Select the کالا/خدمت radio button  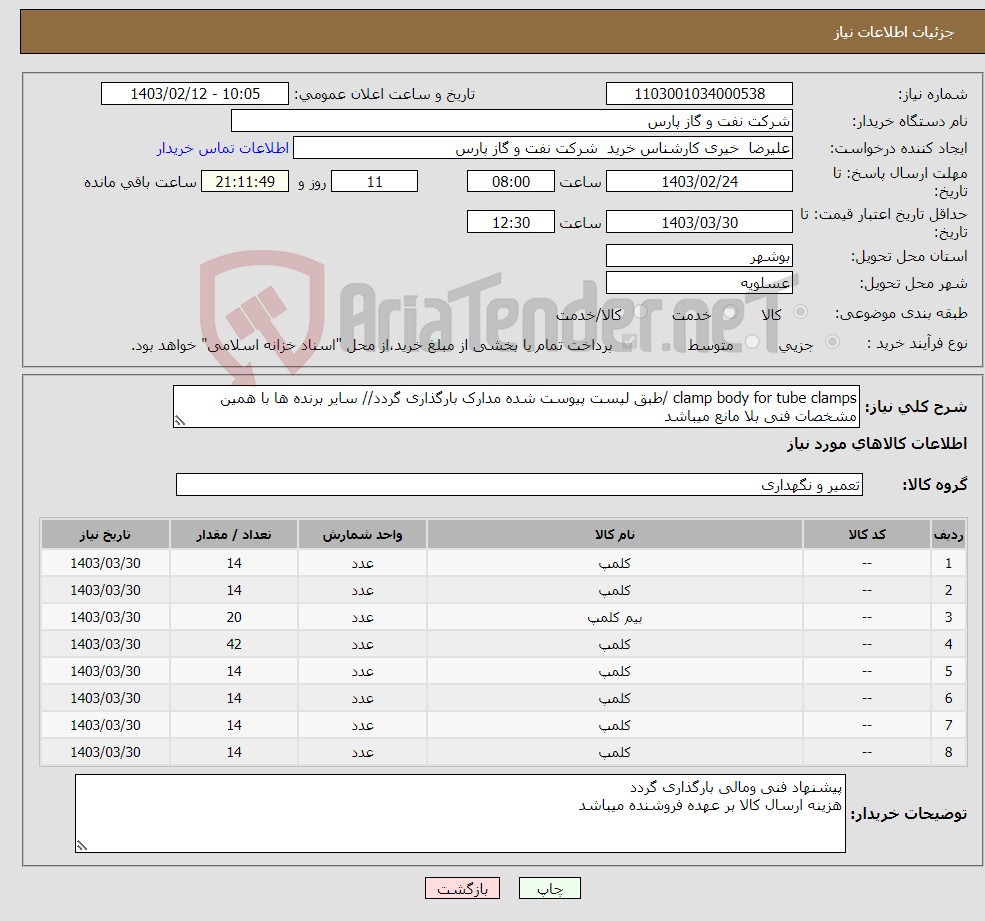click(640, 312)
